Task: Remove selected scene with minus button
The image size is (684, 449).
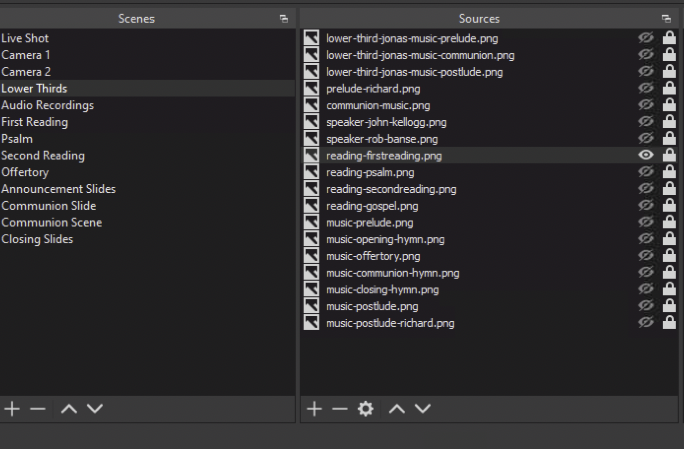Action: click(38, 409)
